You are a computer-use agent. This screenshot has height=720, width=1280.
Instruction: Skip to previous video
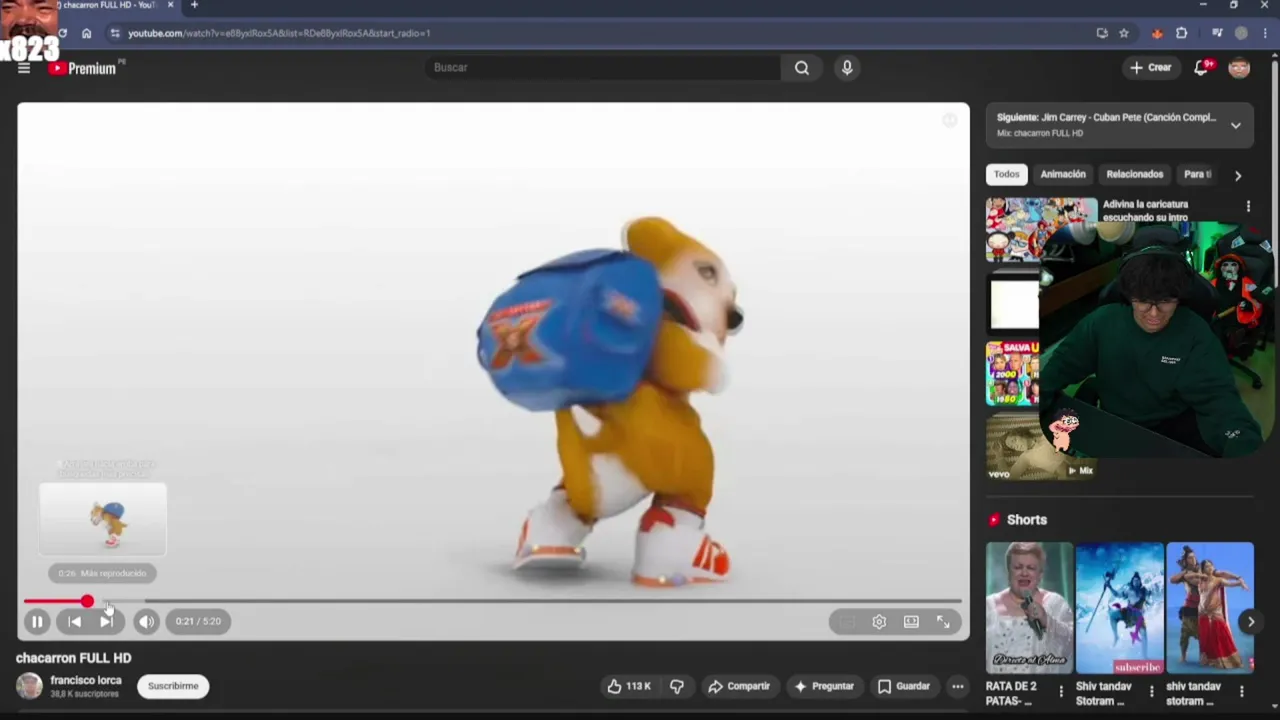[74, 621]
